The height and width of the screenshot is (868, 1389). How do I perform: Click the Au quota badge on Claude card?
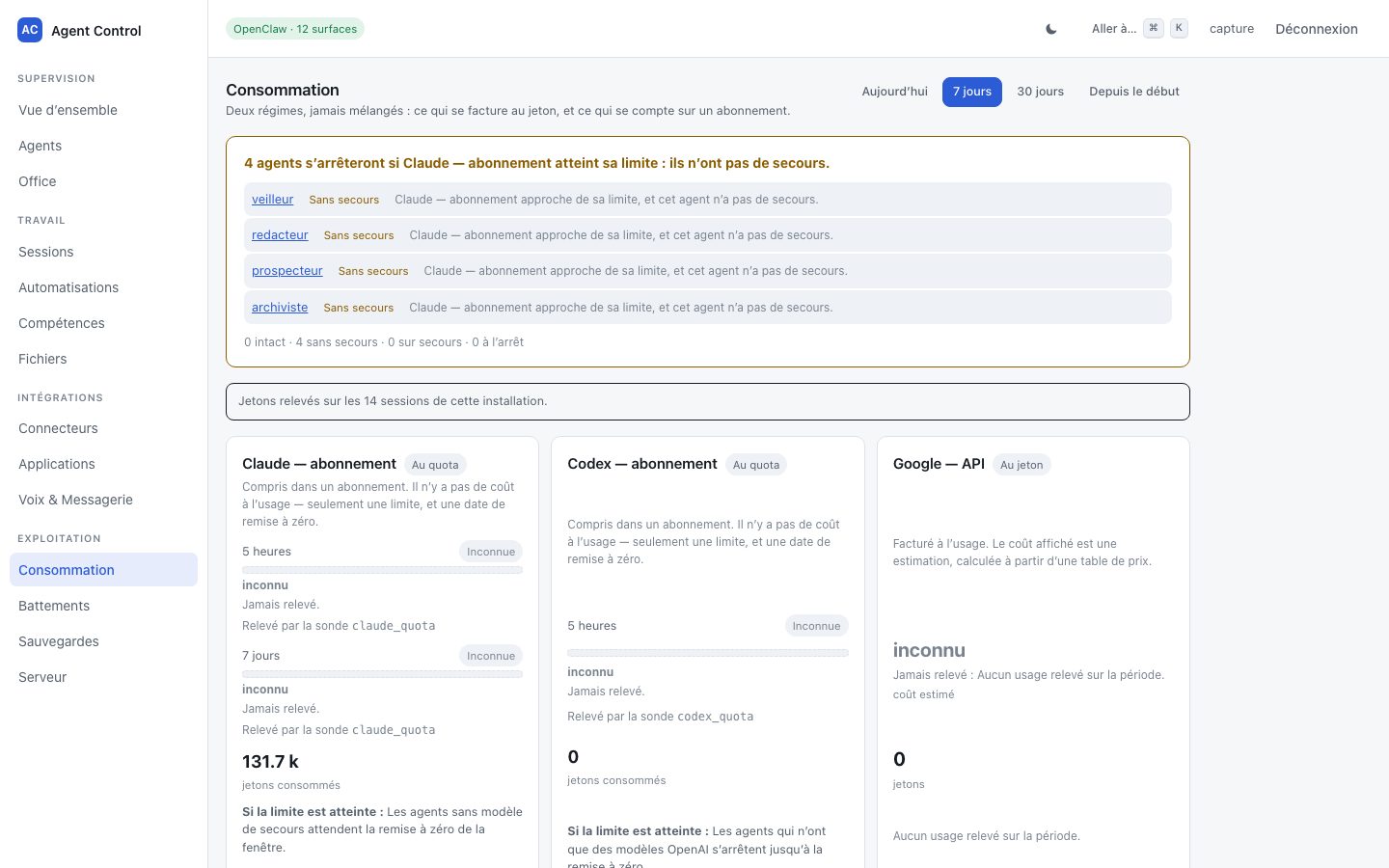(x=435, y=465)
